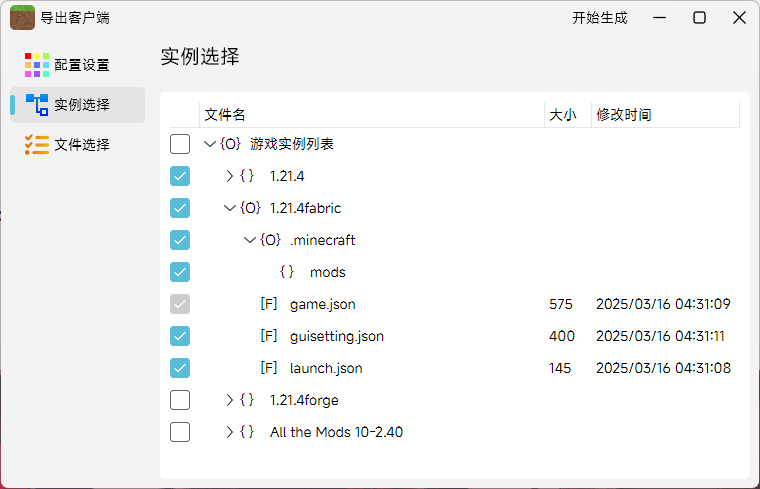
Task: Collapse the 1.21.4fabric folder
Action: (x=230, y=208)
